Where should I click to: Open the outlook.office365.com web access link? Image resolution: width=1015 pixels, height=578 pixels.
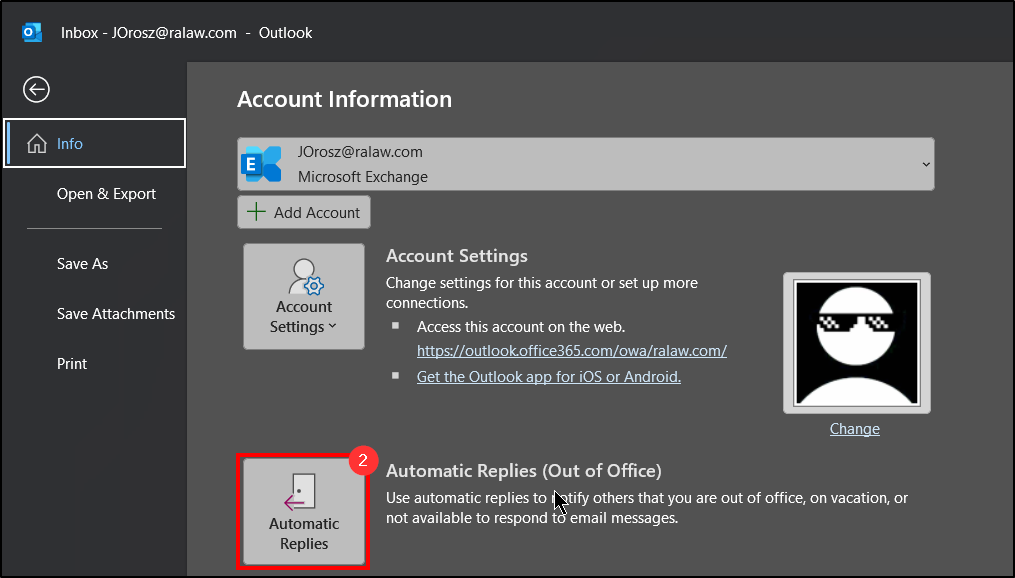pos(571,351)
